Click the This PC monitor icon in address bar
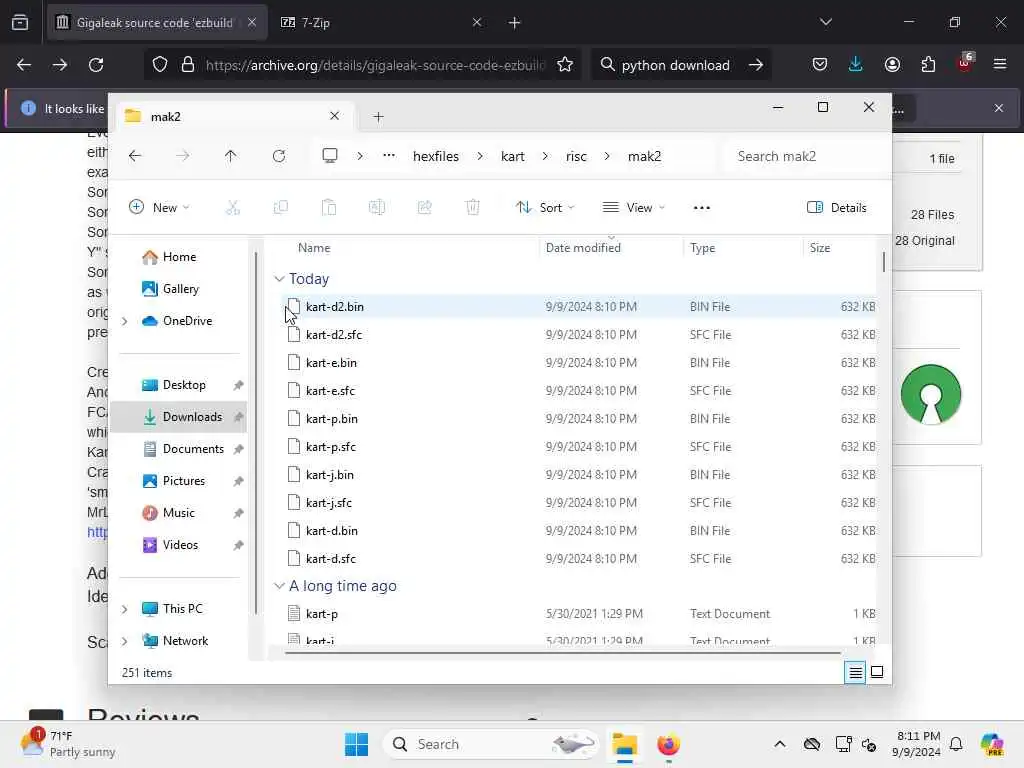The height and width of the screenshot is (768, 1024). (x=330, y=156)
